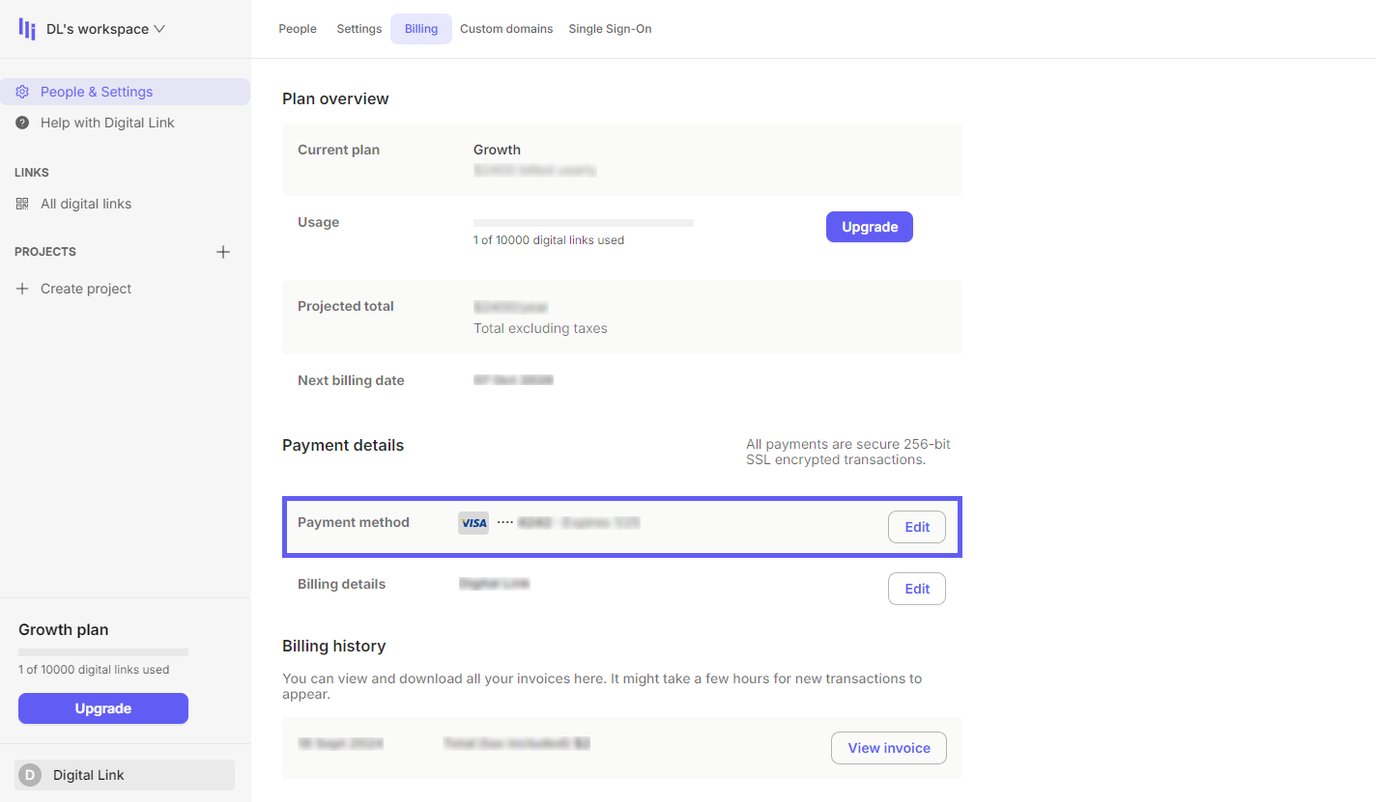
Task: Click the highlighted Payment method row
Action: point(622,527)
